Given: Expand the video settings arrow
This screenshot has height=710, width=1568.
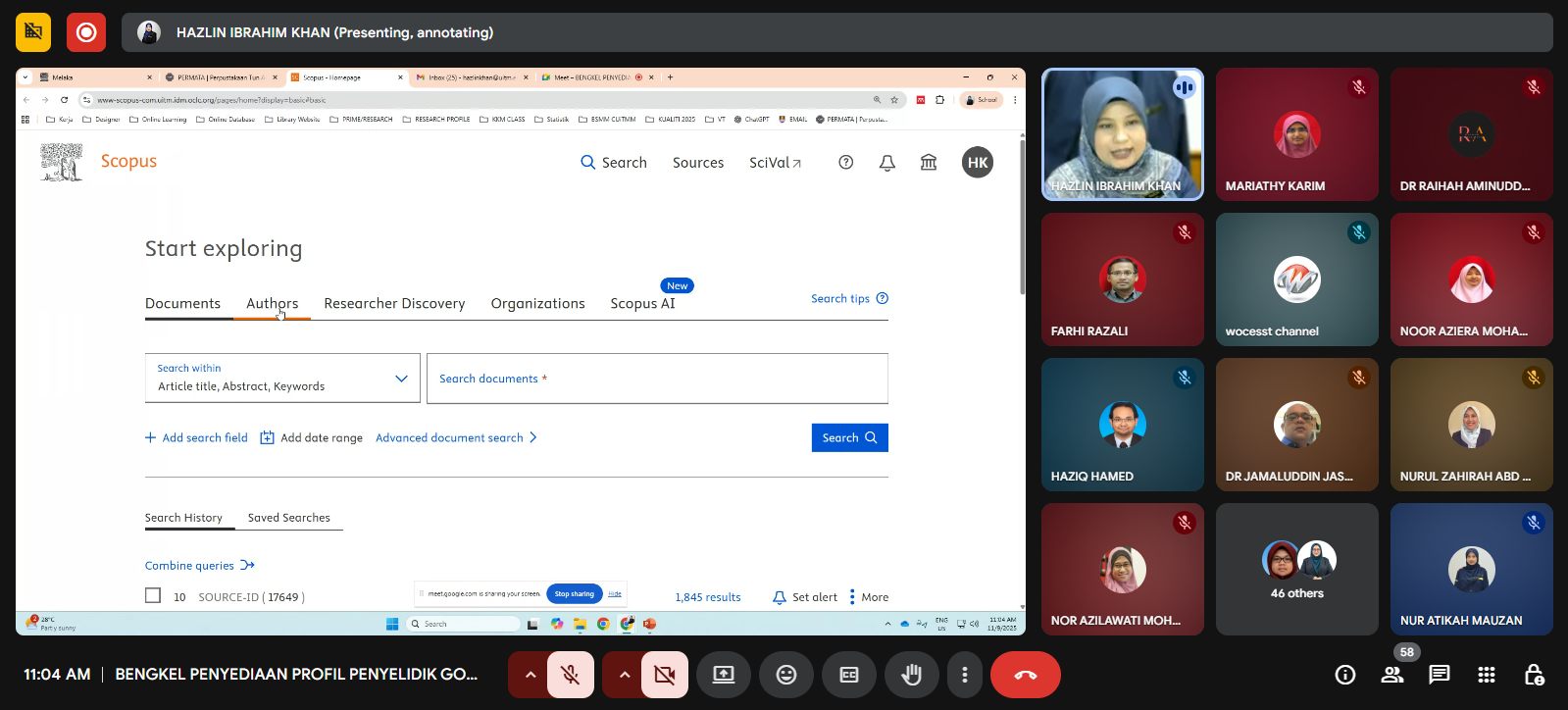Looking at the screenshot, I should [x=625, y=675].
